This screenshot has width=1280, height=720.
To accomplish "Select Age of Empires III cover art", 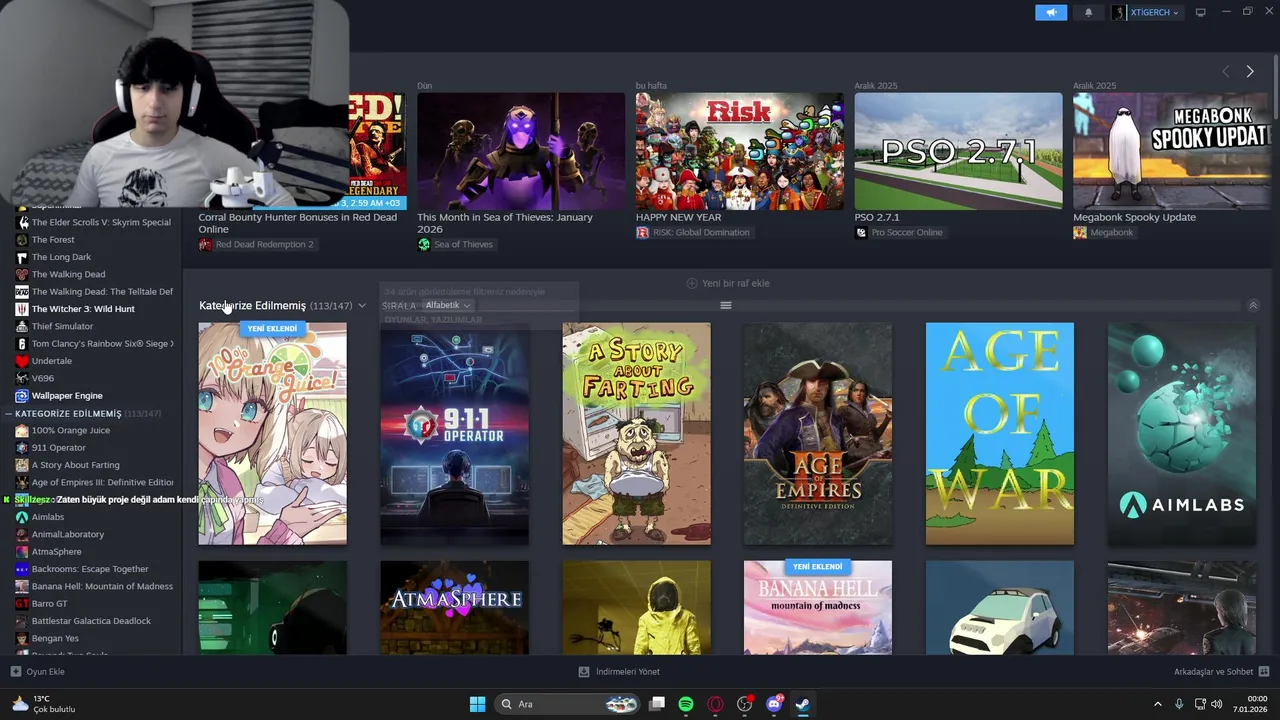I will 818,434.
